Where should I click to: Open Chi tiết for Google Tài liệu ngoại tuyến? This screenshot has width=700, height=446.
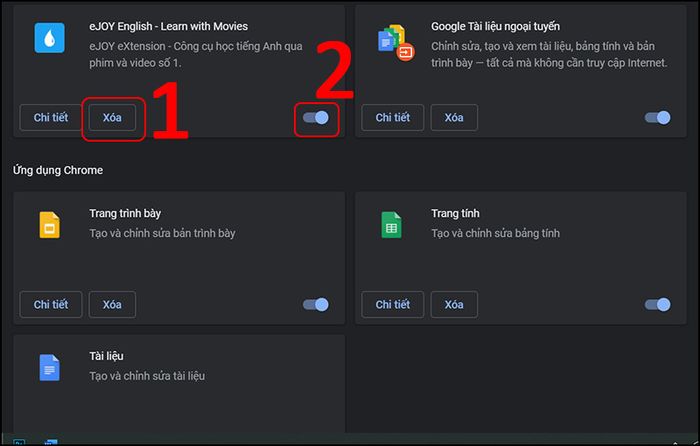tap(392, 117)
